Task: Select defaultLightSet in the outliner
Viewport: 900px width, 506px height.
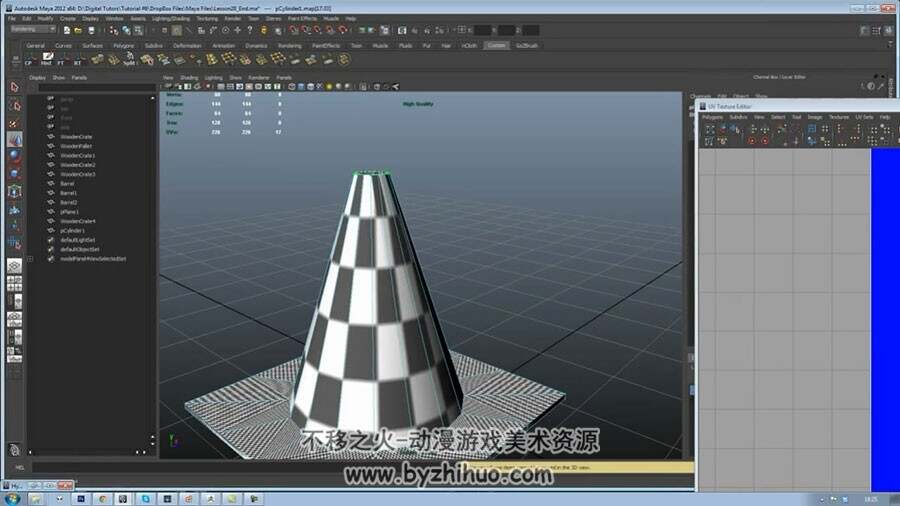Action: click(78, 240)
